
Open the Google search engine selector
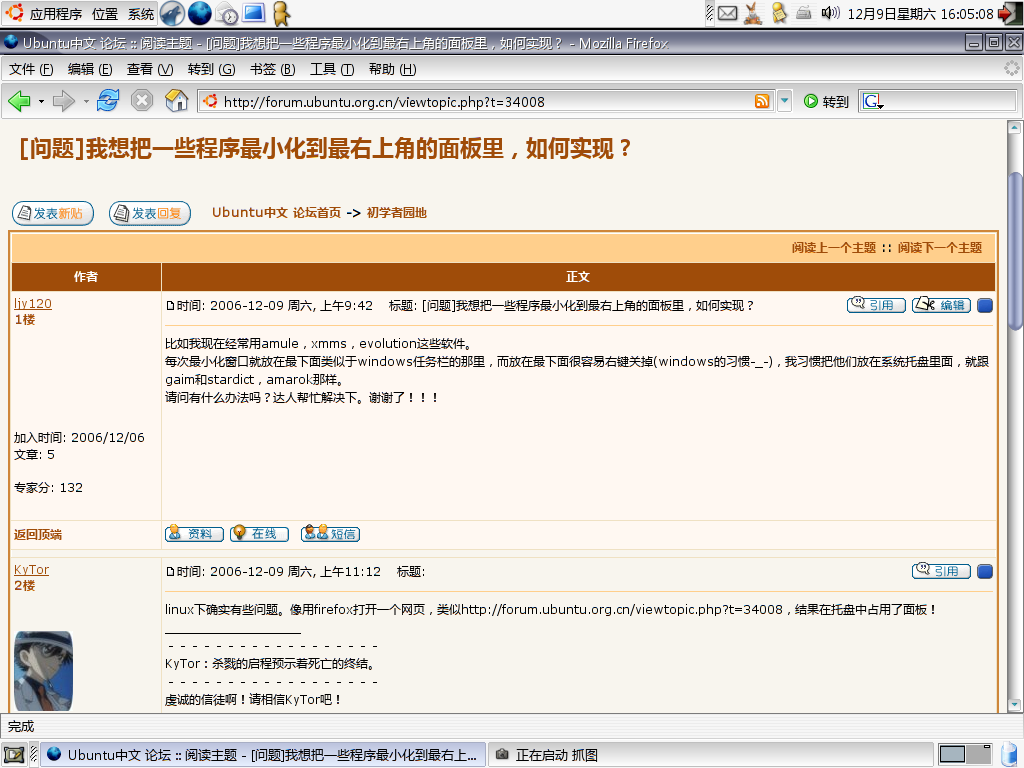pyautogui.click(x=872, y=101)
